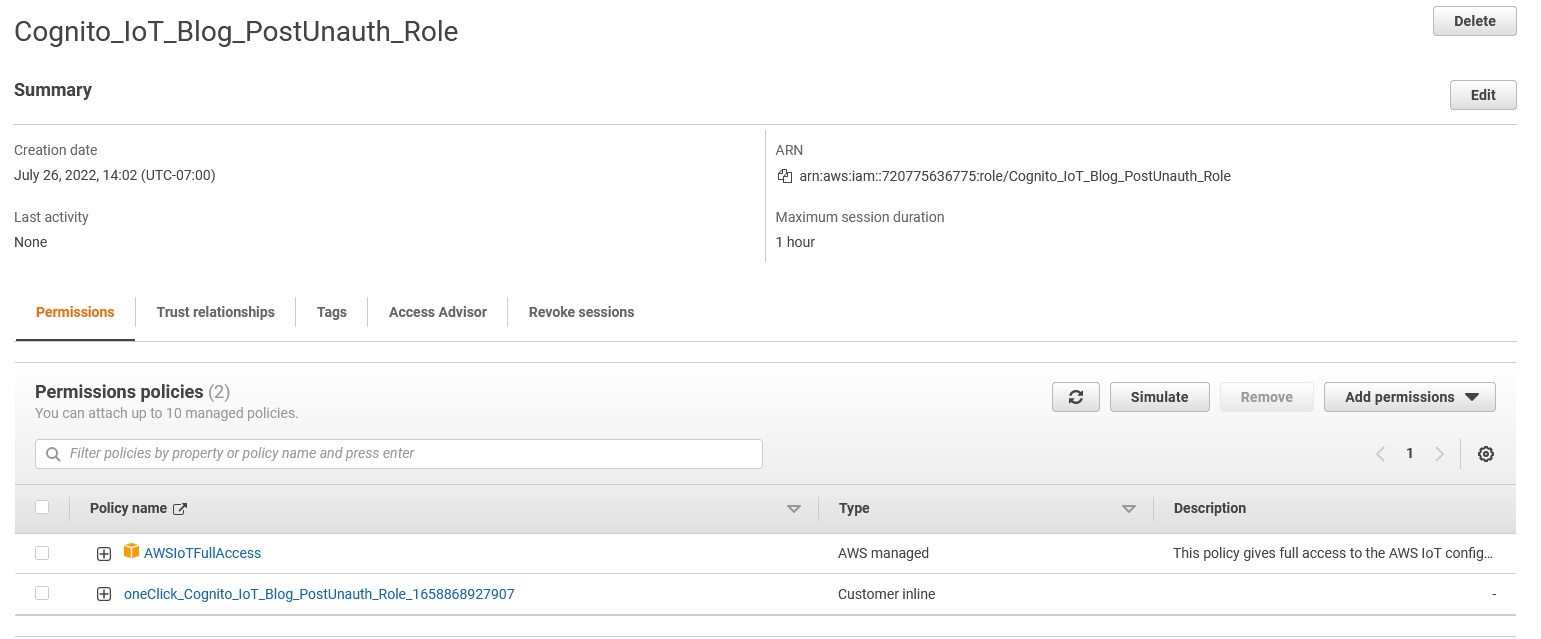Viewport: 1541px width, 639px height.
Task: Go to next page arrow
Action: point(1440,454)
